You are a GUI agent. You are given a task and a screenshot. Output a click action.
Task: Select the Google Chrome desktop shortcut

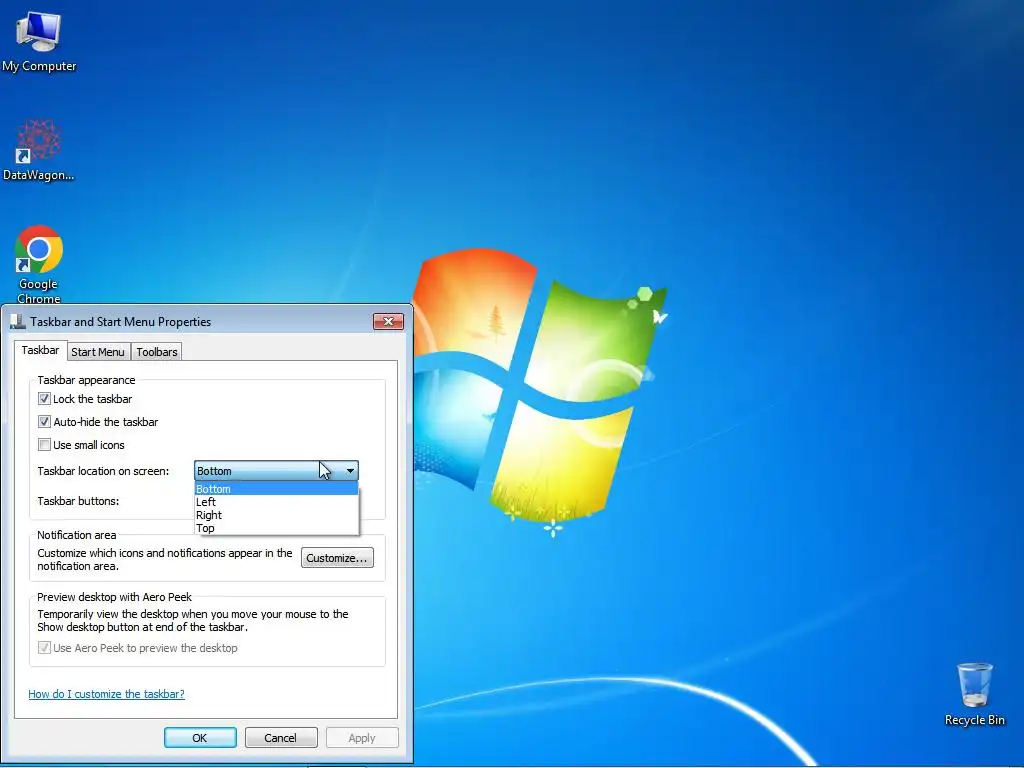[39, 264]
